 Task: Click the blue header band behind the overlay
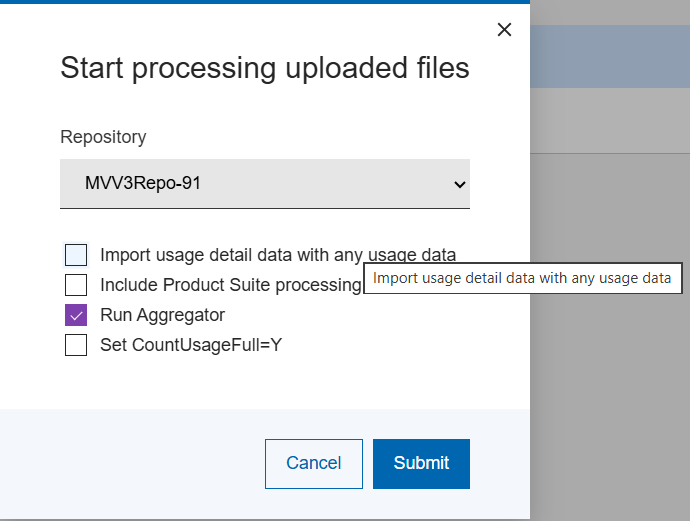tap(610, 57)
